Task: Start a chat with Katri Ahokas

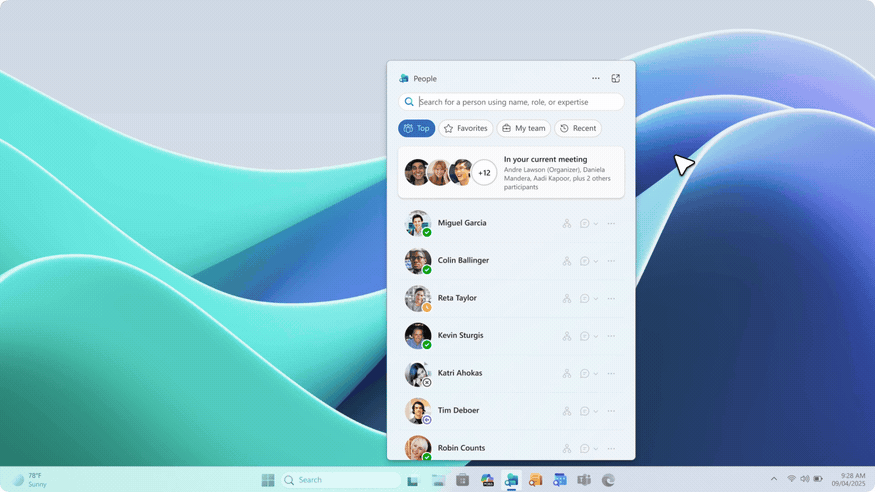Action: (x=584, y=373)
